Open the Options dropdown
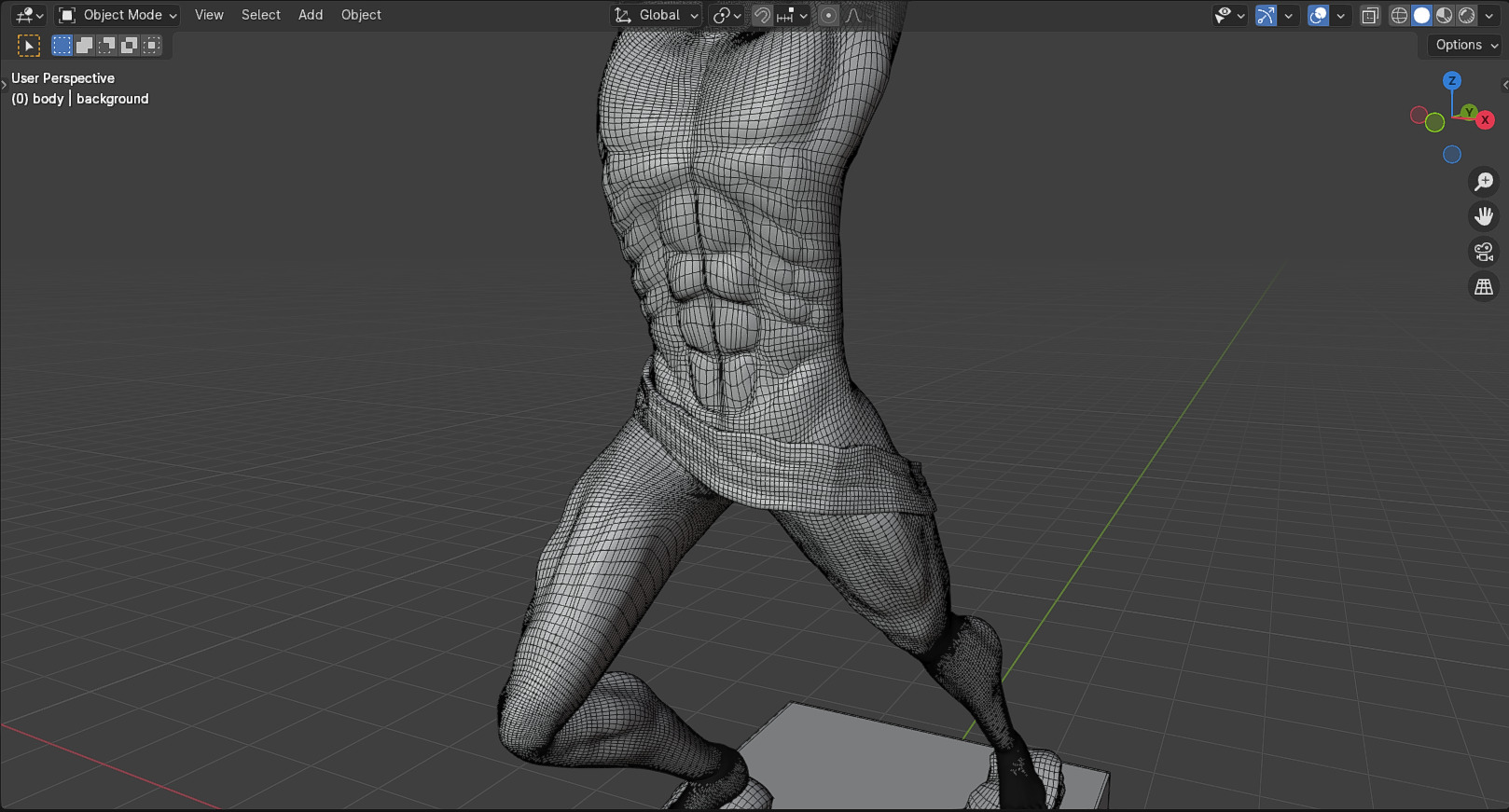This screenshot has height=812, width=1509. 1466,45
